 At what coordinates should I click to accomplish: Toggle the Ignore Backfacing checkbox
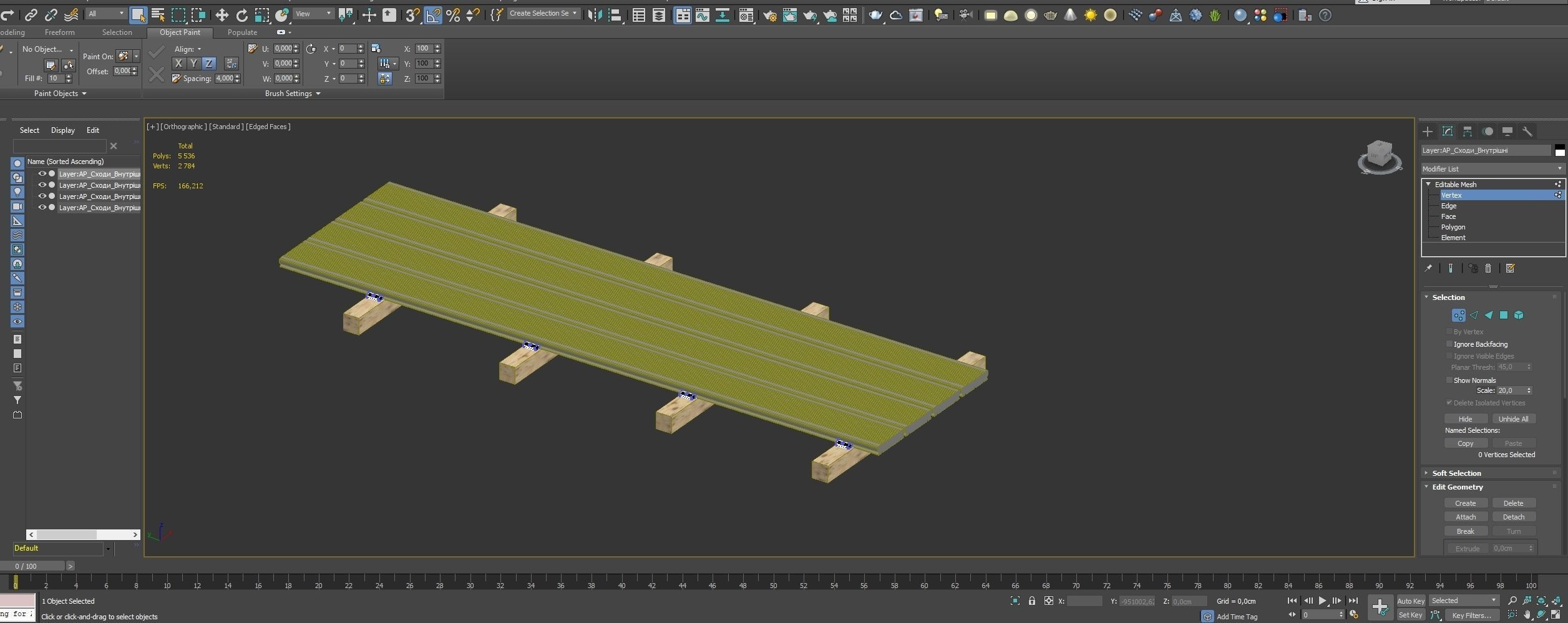point(1449,344)
